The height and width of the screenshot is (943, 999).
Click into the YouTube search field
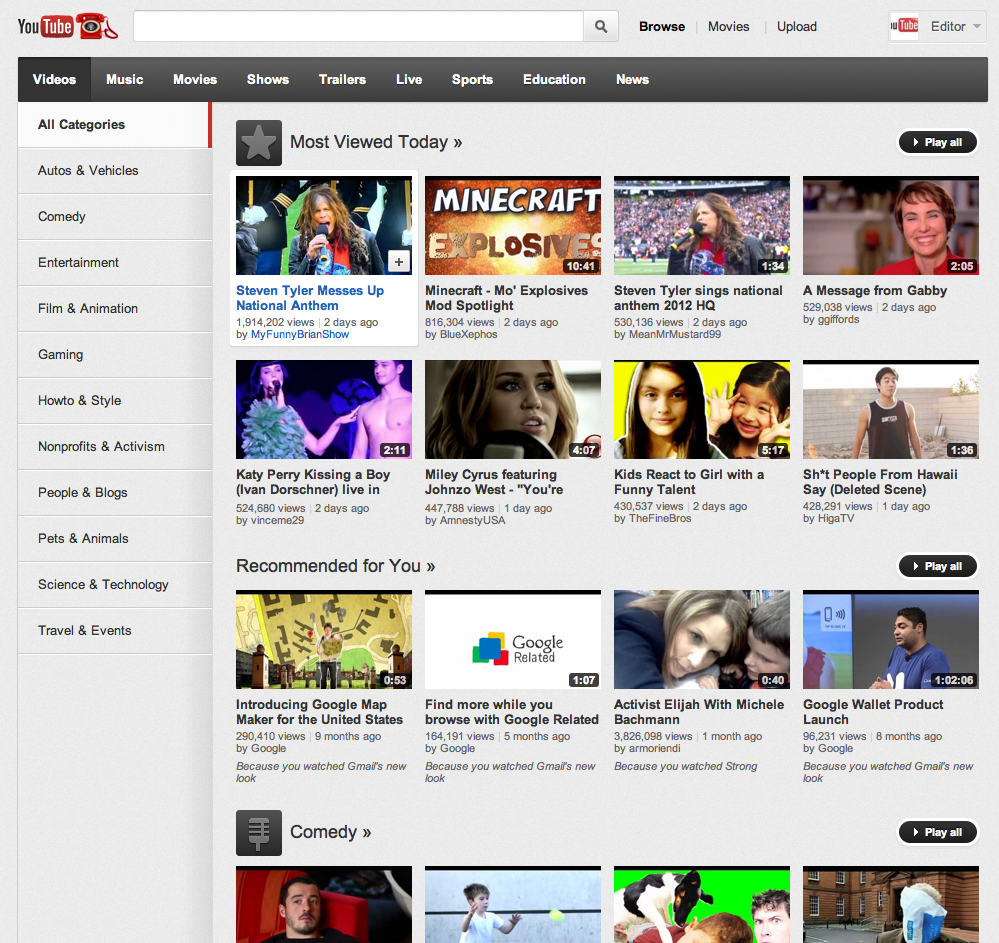(x=359, y=26)
